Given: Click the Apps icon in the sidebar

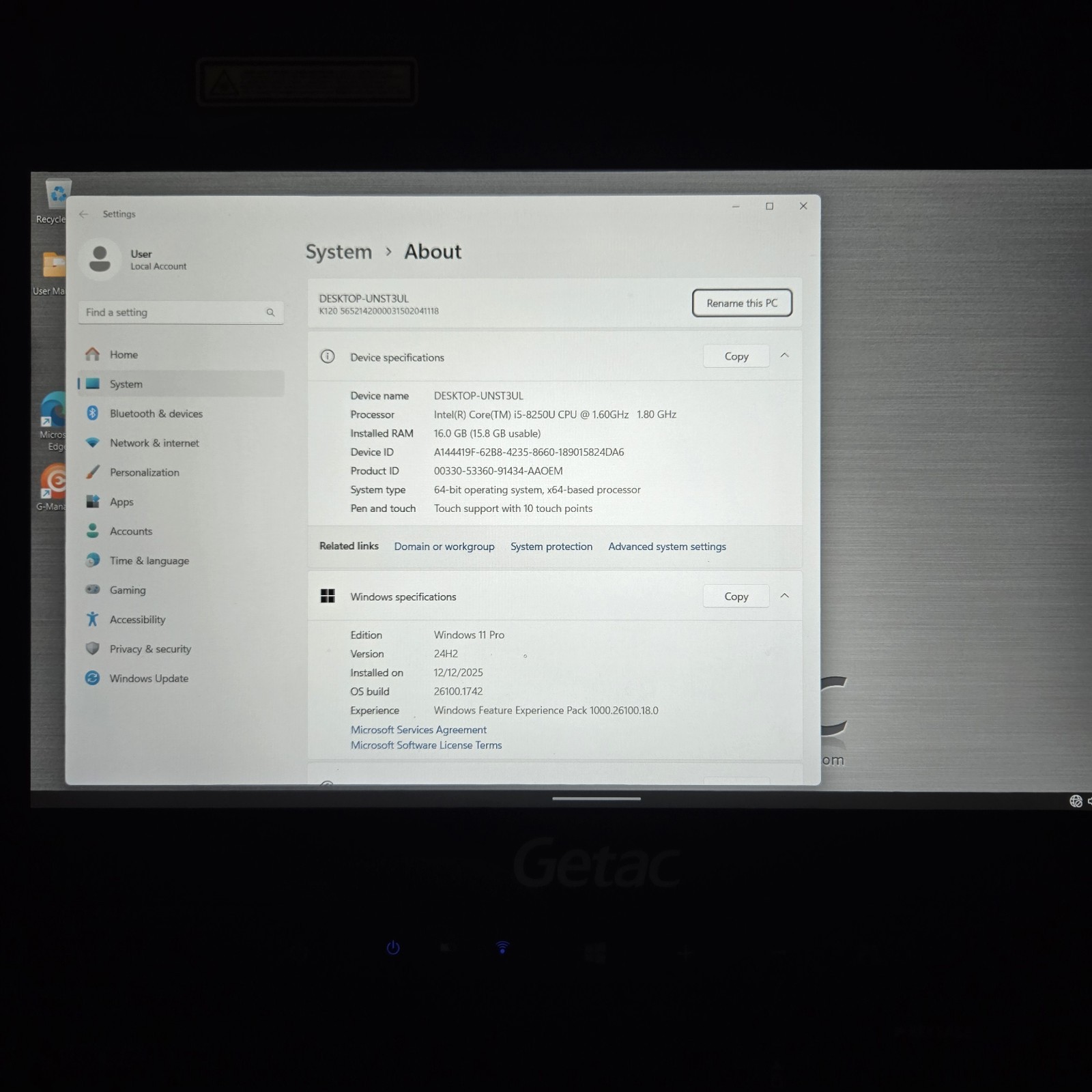Looking at the screenshot, I should [93, 502].
